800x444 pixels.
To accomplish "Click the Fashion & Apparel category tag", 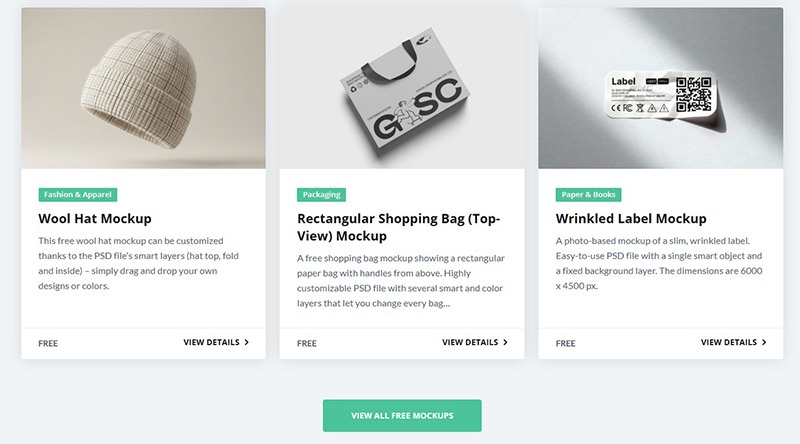I will click(78, 194).
